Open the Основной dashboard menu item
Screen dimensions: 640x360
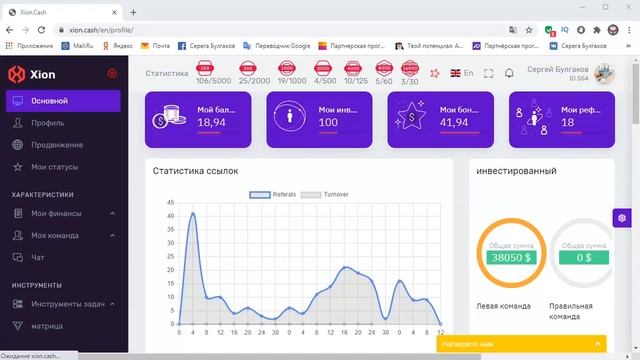point(63,101)
